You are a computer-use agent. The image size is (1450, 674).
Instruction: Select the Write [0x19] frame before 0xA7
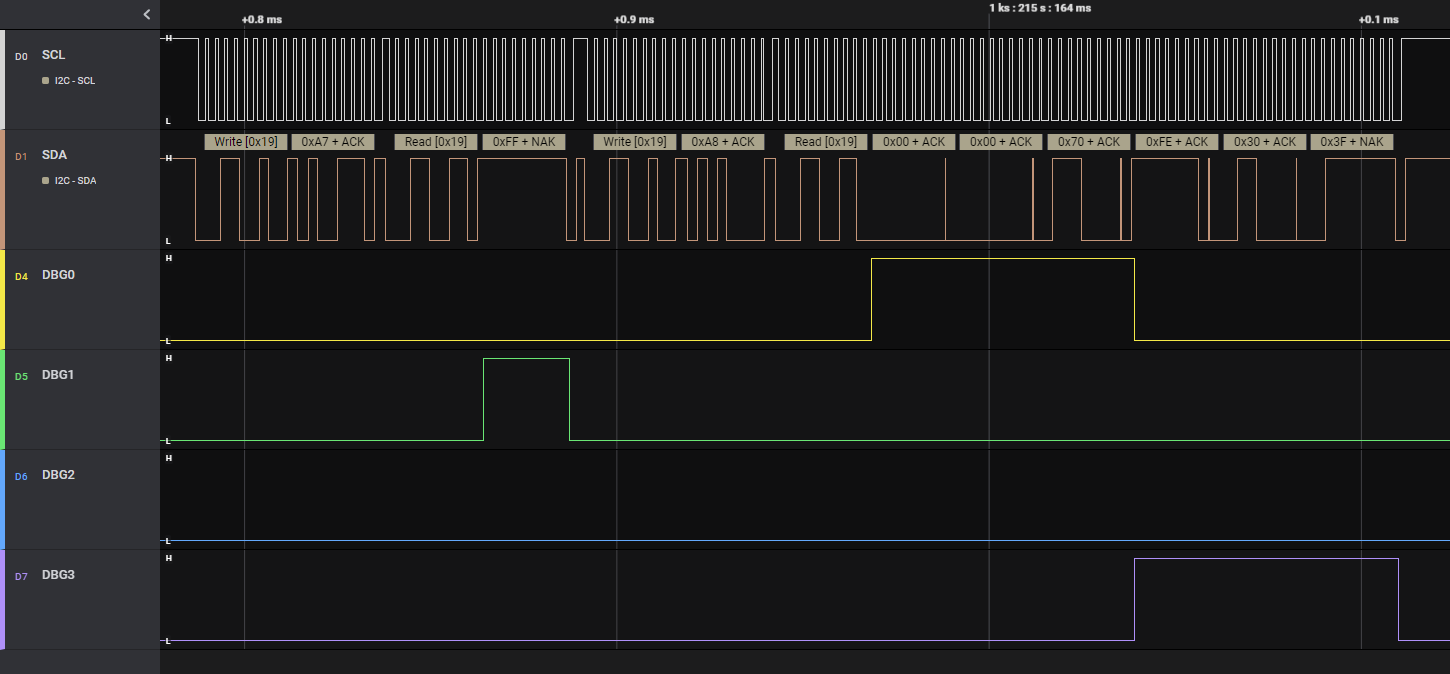[246, 142]
